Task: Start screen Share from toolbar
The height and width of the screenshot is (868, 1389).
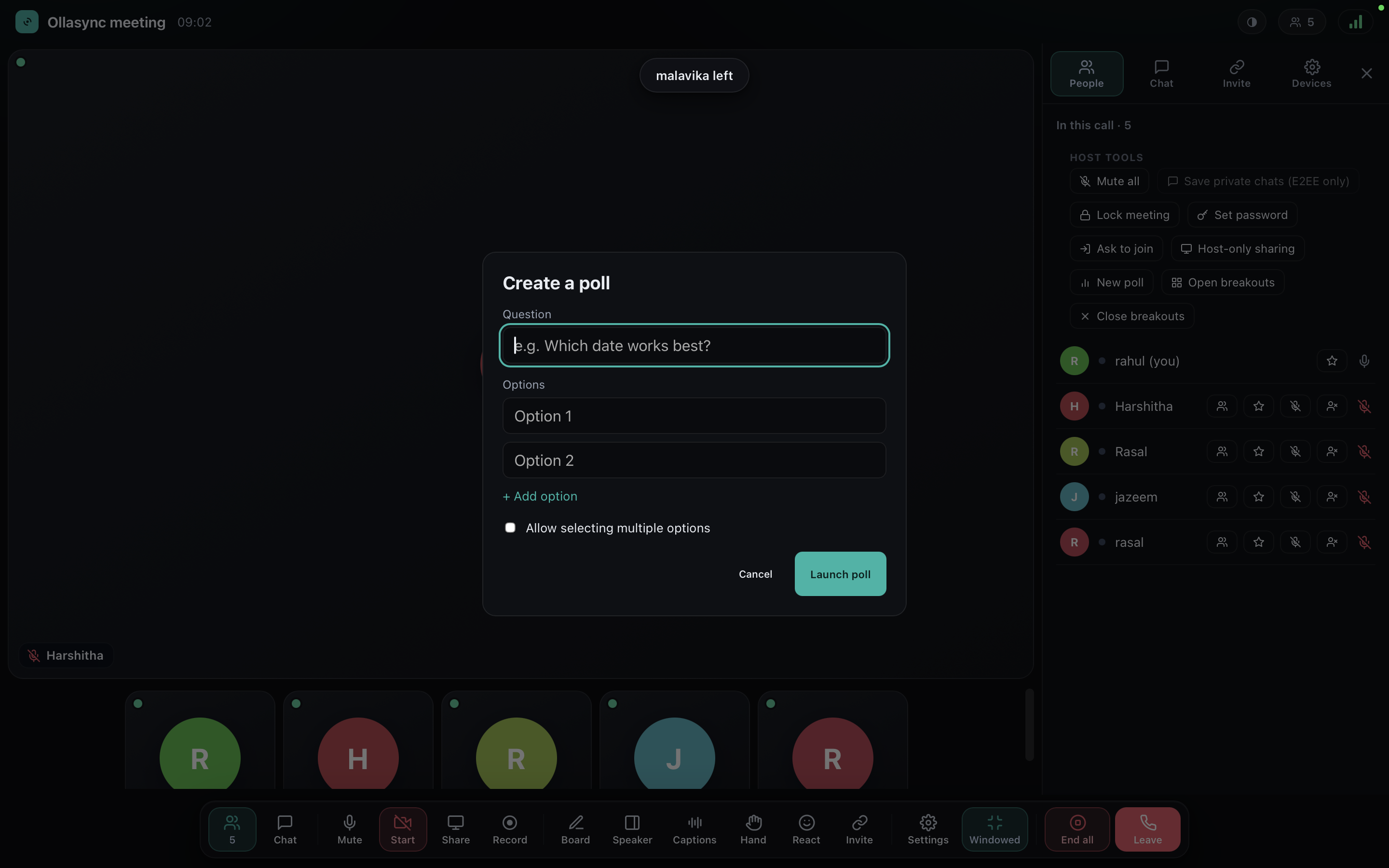Action: [x=455, y=829]
